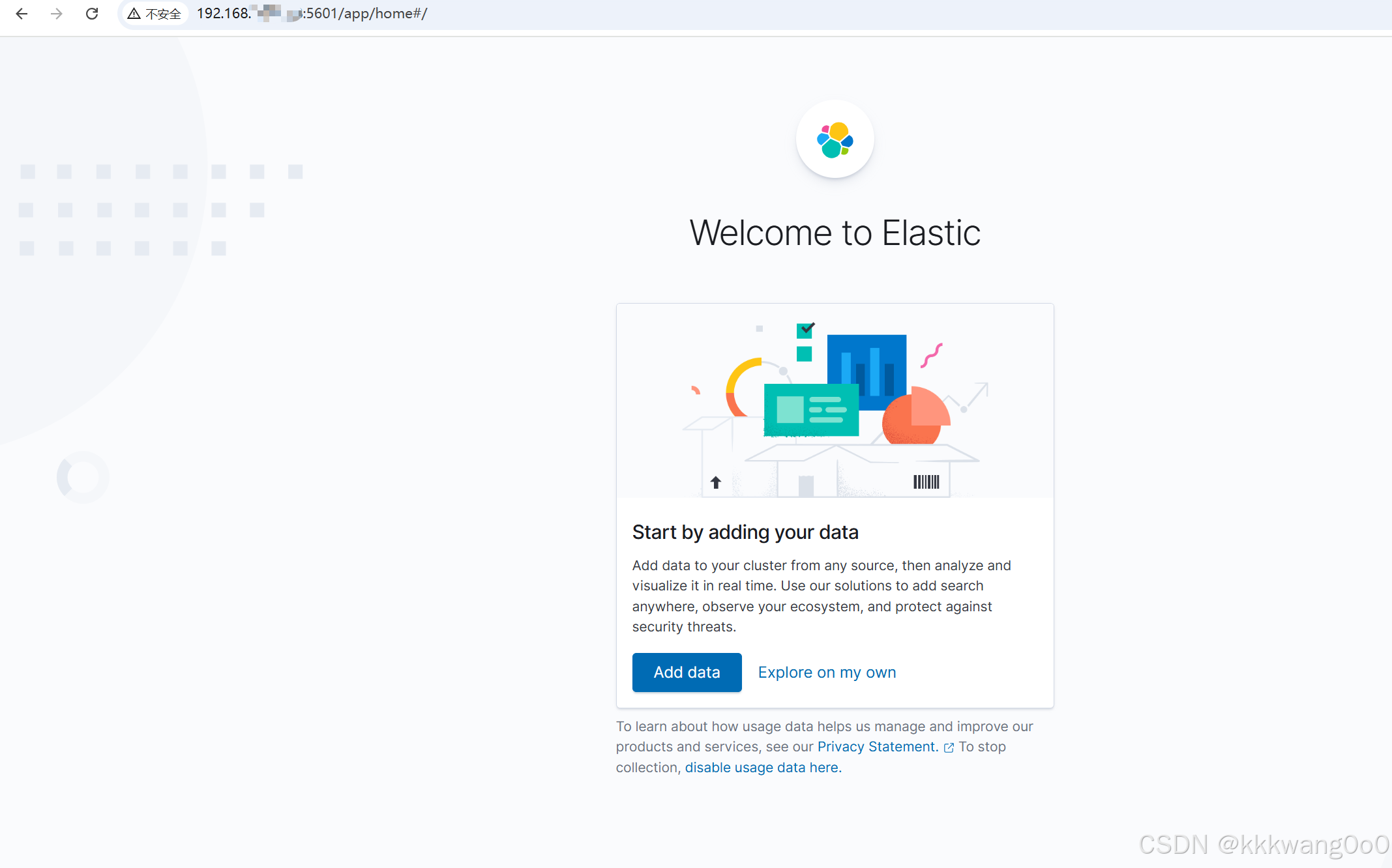Click the Elastic cluster logo
This screenshot has width=1392, height=868.
pos(835,139)
